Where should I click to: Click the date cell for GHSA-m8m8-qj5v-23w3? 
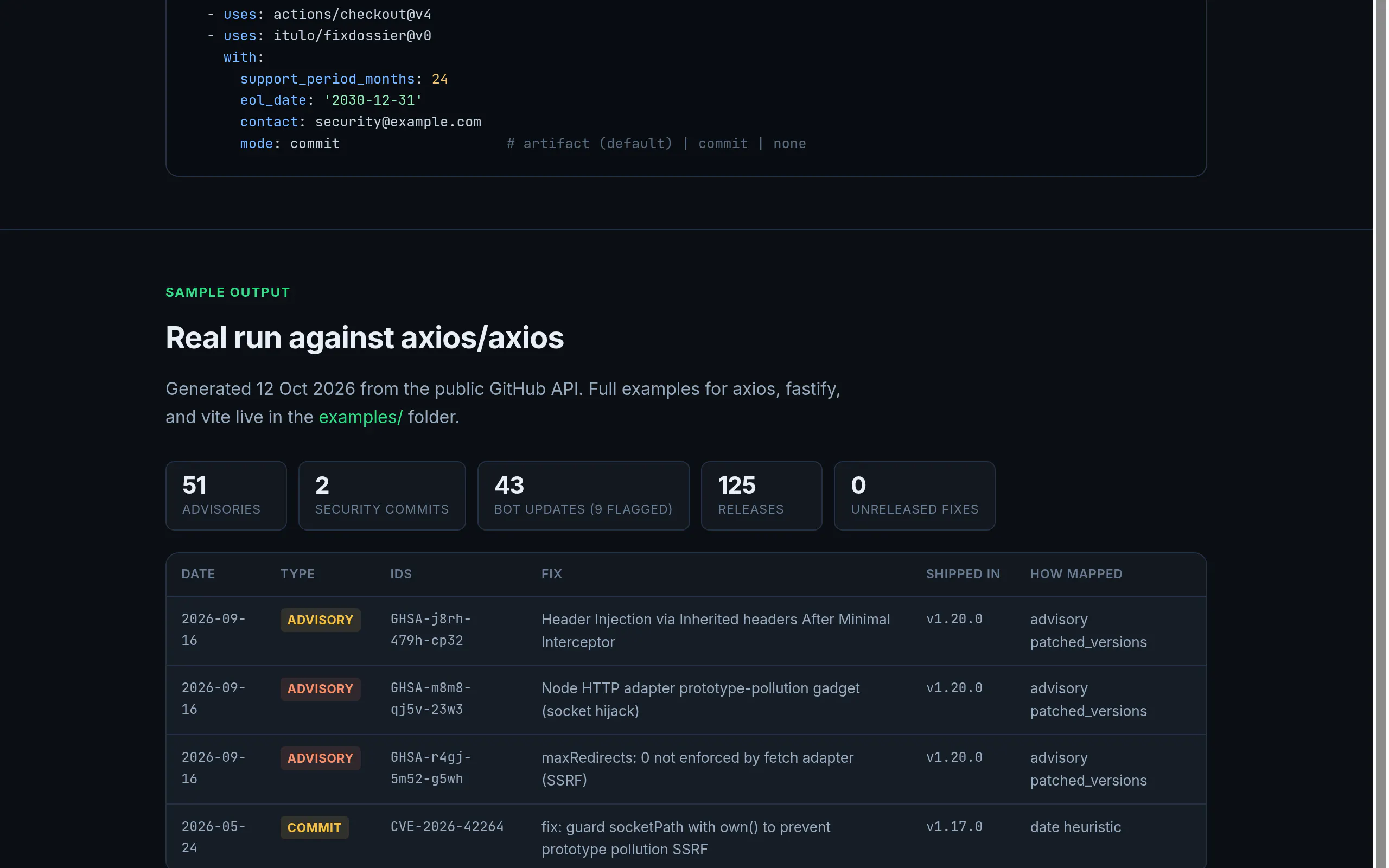[214, 699]
